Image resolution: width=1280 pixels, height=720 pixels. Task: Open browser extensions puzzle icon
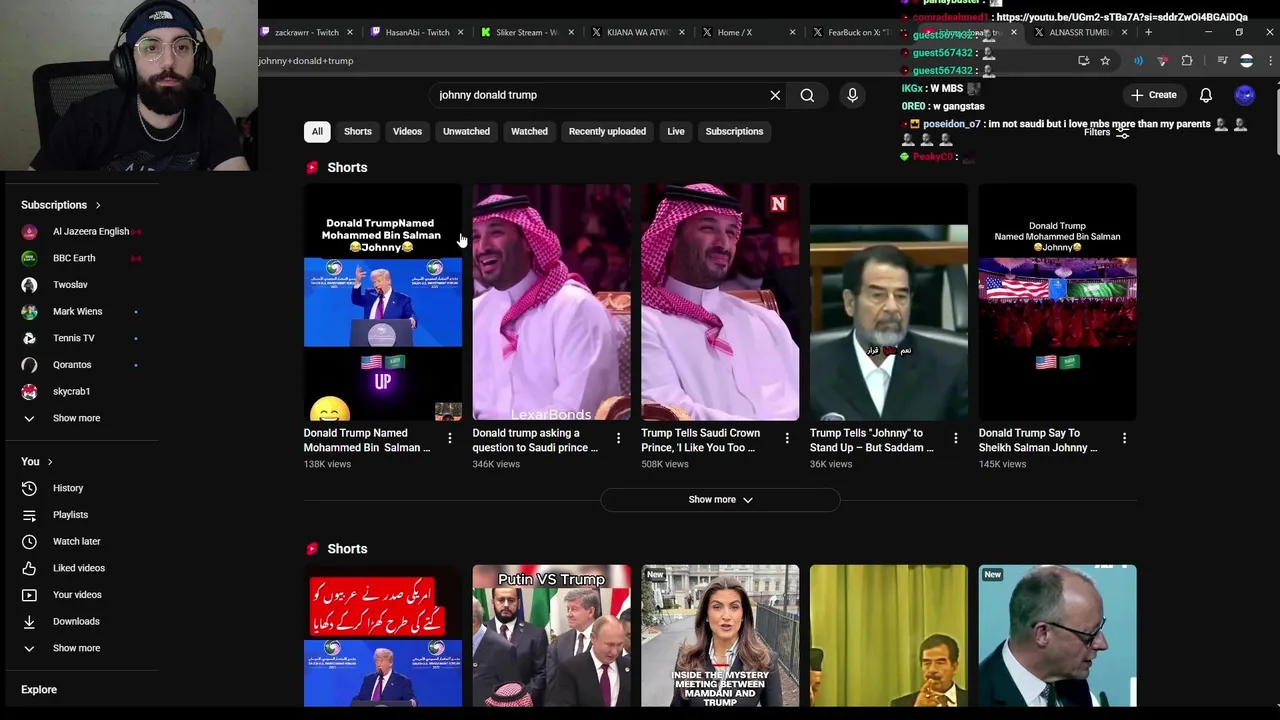[1187, 61]
